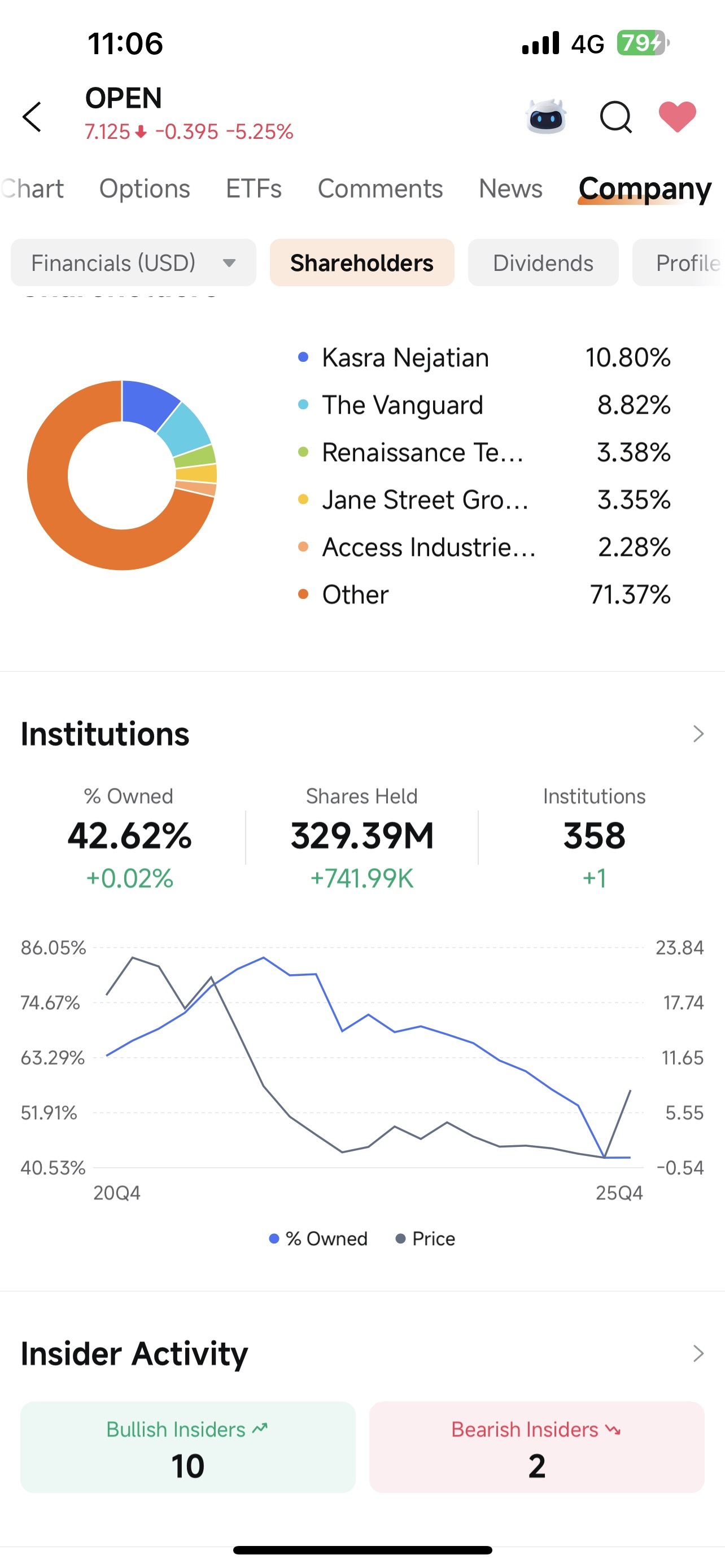Image resolution: width=725 pixels, height=1568 pixels.
Task: Open Bearish Insiders card with downtrend icon
Action: coord(536,1447)
